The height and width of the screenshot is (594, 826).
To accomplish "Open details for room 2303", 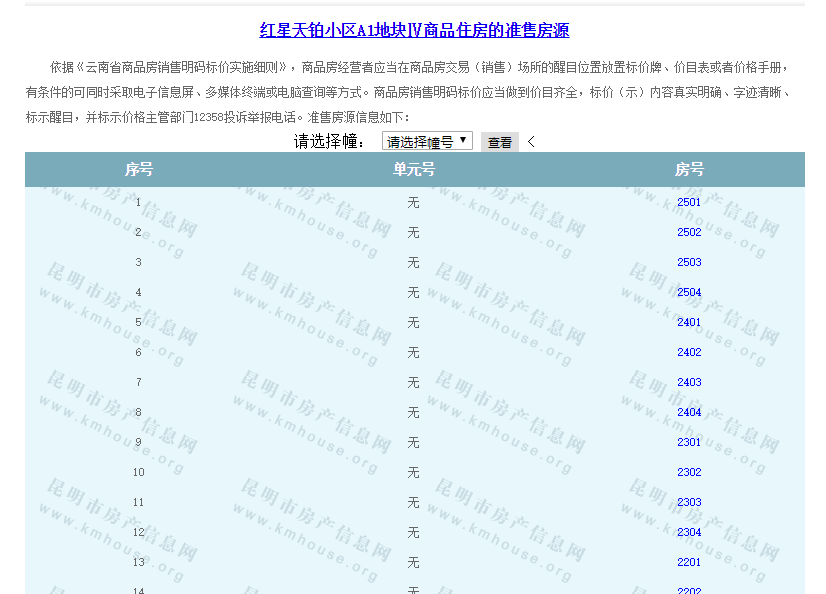I will 688,502.
